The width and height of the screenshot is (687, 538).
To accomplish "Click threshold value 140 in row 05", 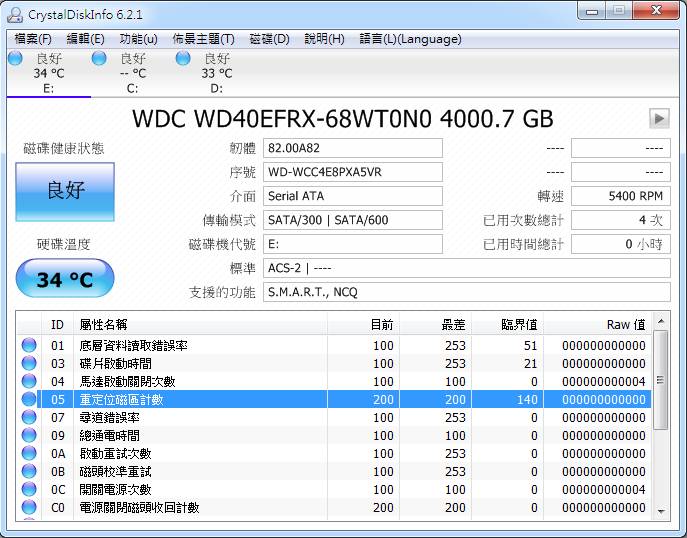I will click(x=526, y=399).
